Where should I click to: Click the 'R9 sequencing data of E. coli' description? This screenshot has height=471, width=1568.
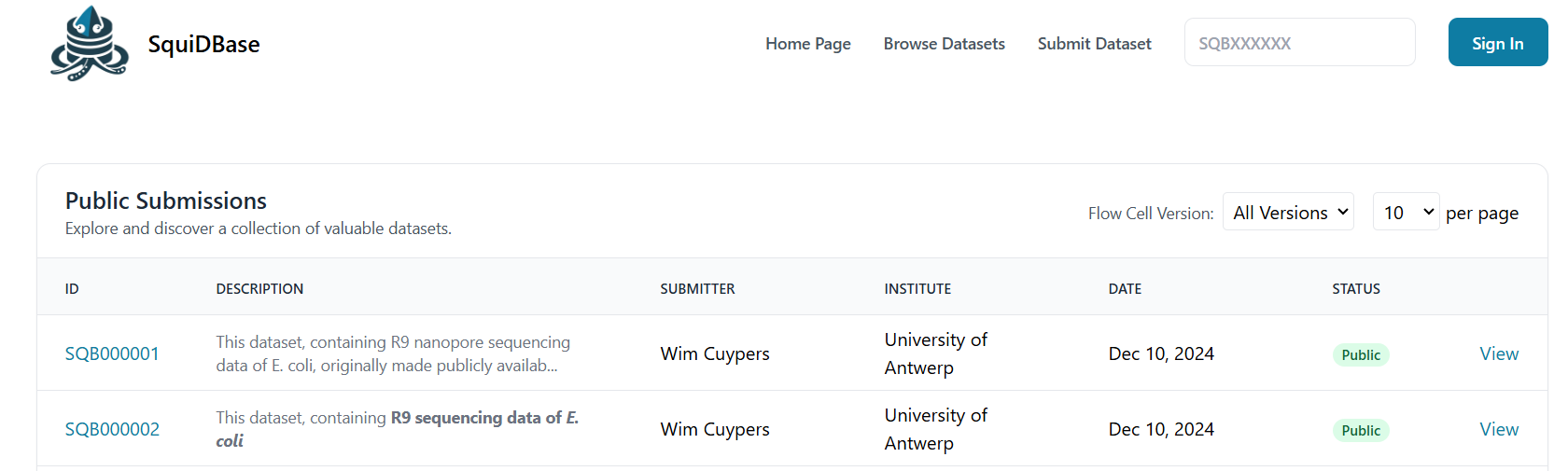[398, 429]
